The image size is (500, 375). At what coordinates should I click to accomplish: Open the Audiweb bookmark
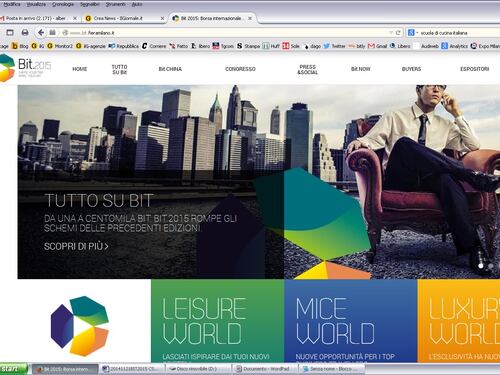[426, 46]
